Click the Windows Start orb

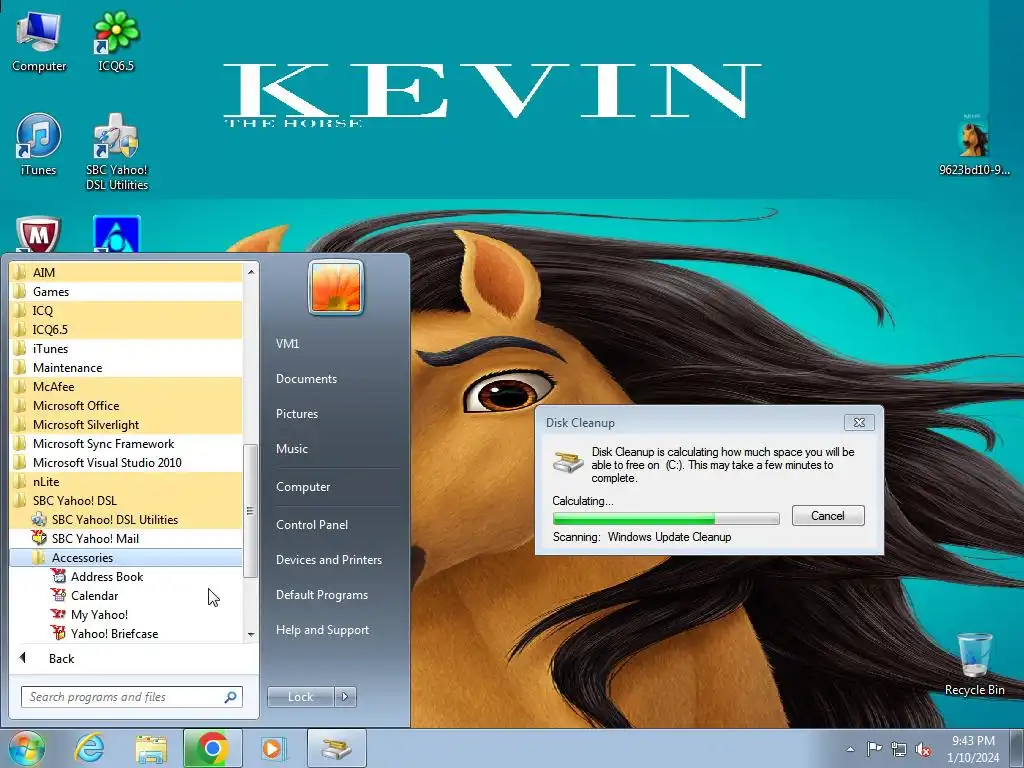(27, 748)
